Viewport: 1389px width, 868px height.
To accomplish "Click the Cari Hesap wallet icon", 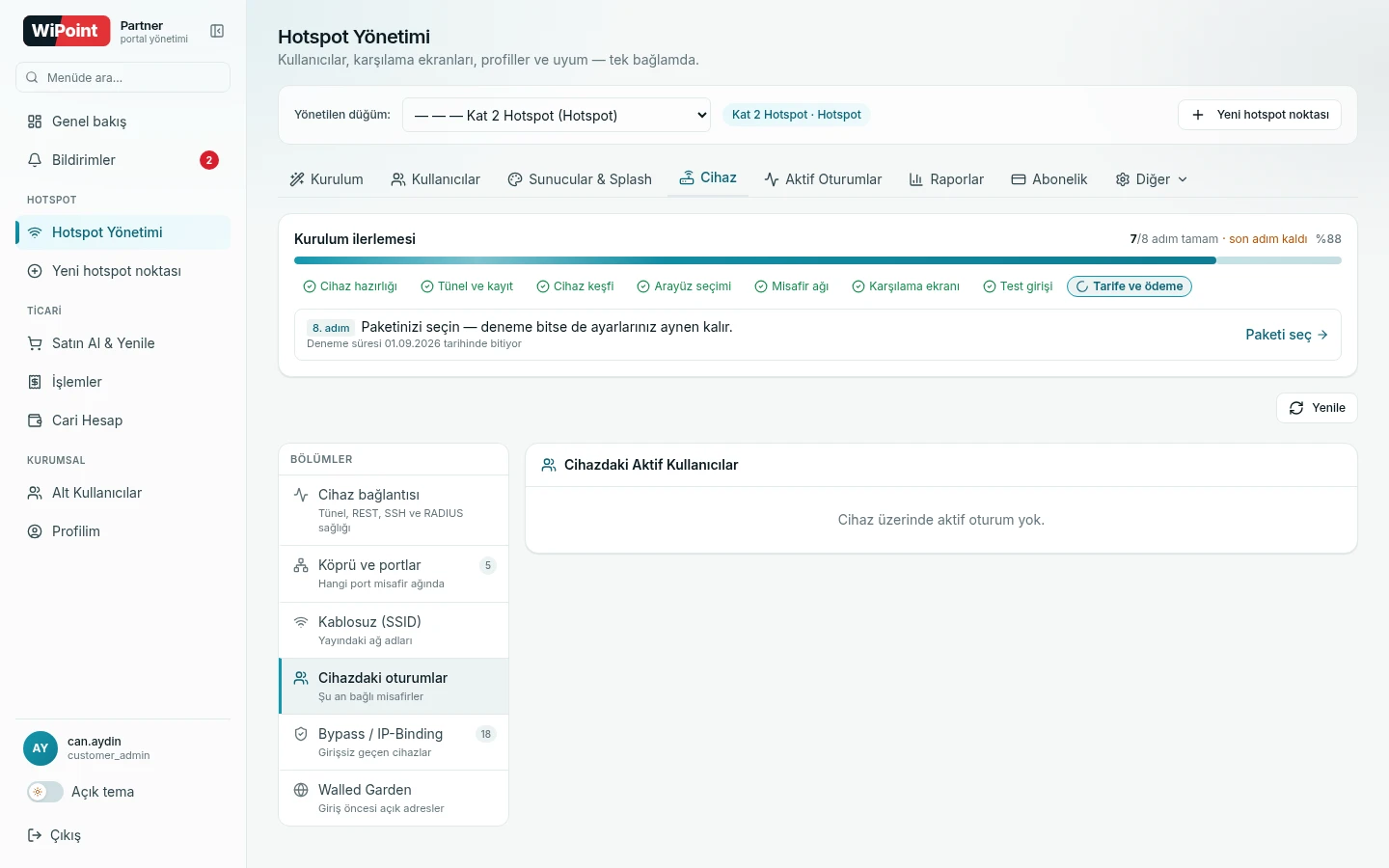I will pyautogui.click(x=35, y=420).
